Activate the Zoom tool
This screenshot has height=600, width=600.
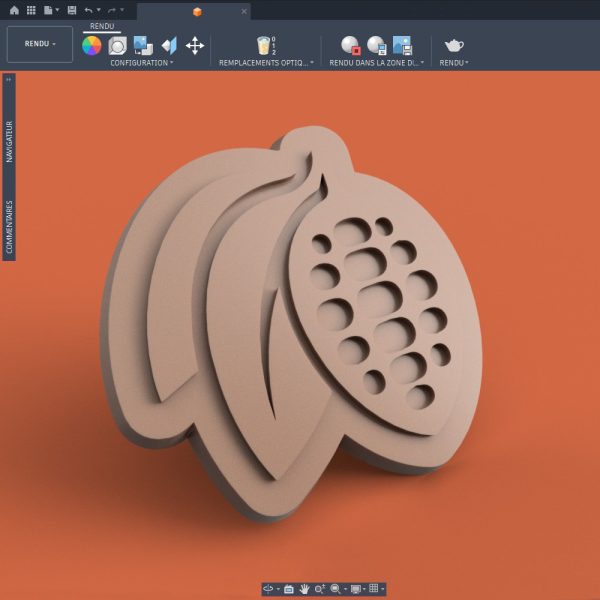(320, 589)
